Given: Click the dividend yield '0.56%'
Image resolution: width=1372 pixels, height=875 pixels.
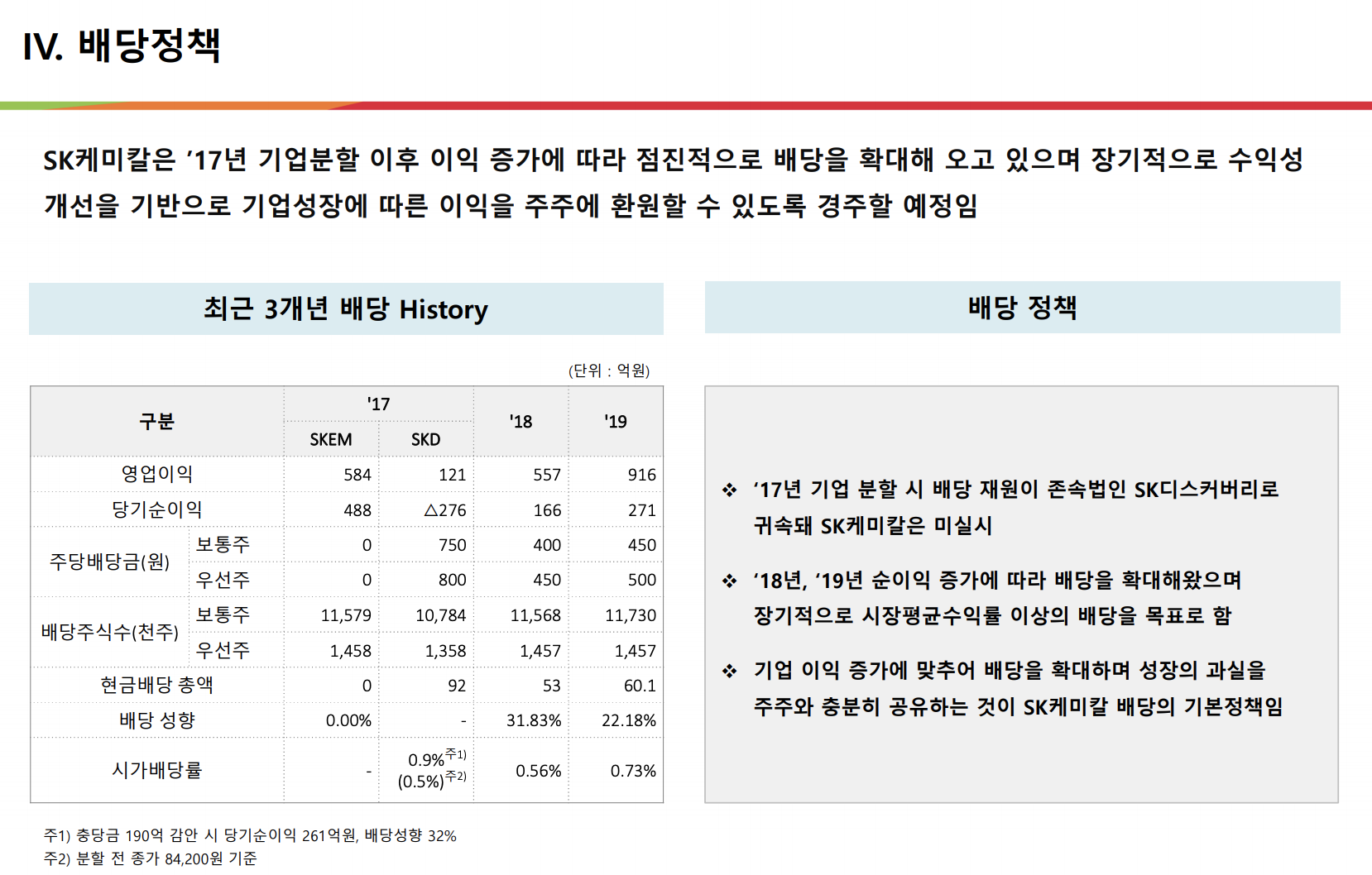Looking at the screenshot, I should pos(539,771).
